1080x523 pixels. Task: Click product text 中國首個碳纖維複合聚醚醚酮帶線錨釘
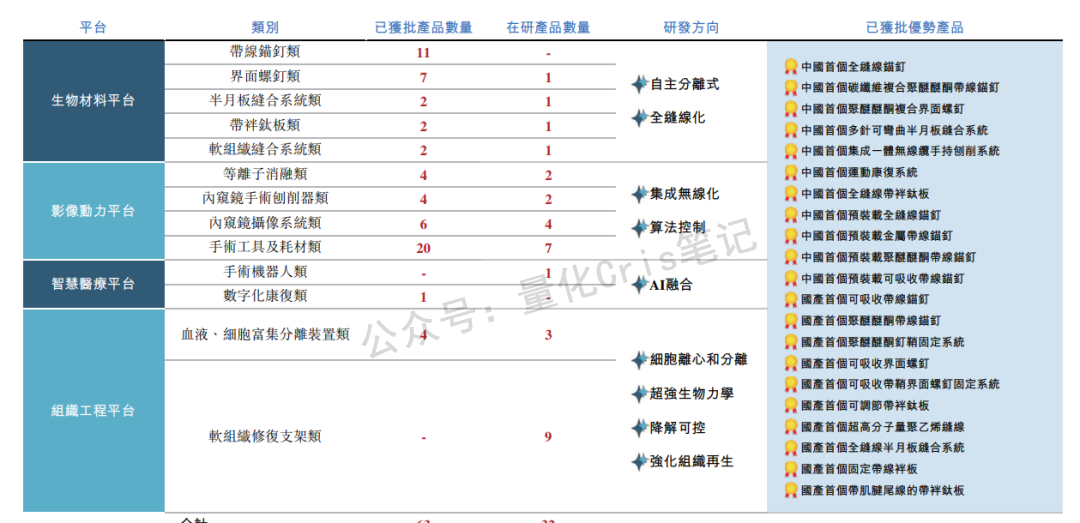coord(901,88)
